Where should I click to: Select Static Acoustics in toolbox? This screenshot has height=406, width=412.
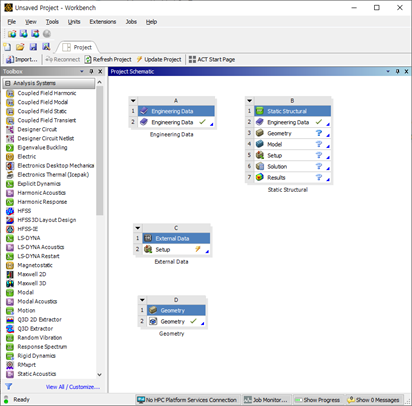point(37,374)
